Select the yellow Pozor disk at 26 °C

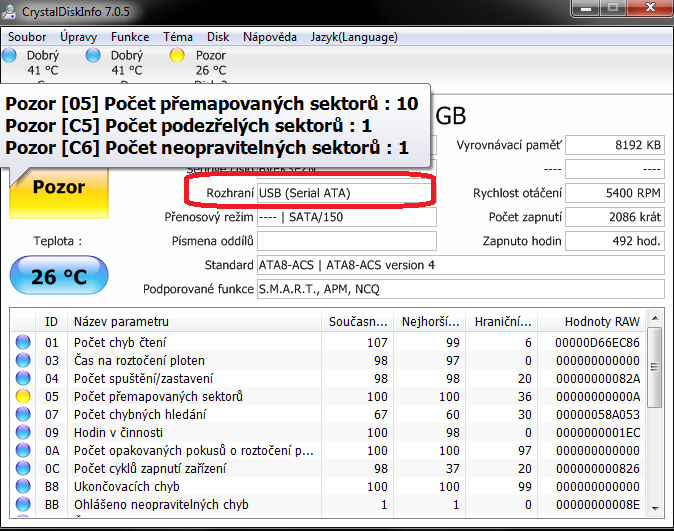[199, 63]
